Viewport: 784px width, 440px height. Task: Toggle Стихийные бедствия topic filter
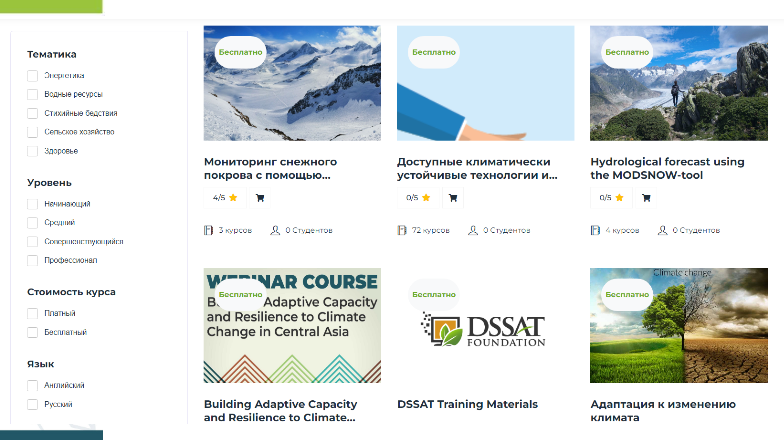coord(32,114)
